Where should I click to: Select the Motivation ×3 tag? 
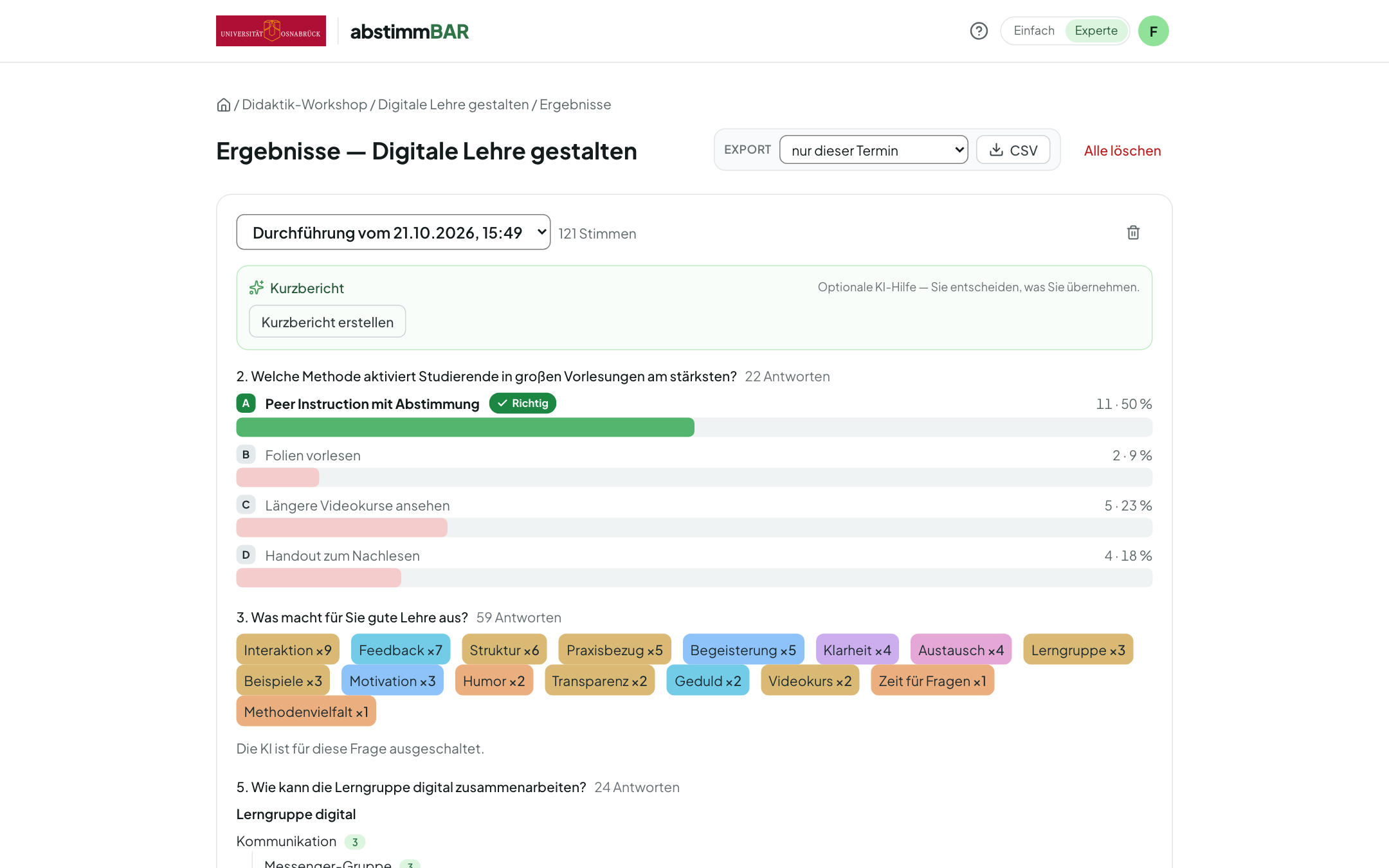click(x=392, y=680)
